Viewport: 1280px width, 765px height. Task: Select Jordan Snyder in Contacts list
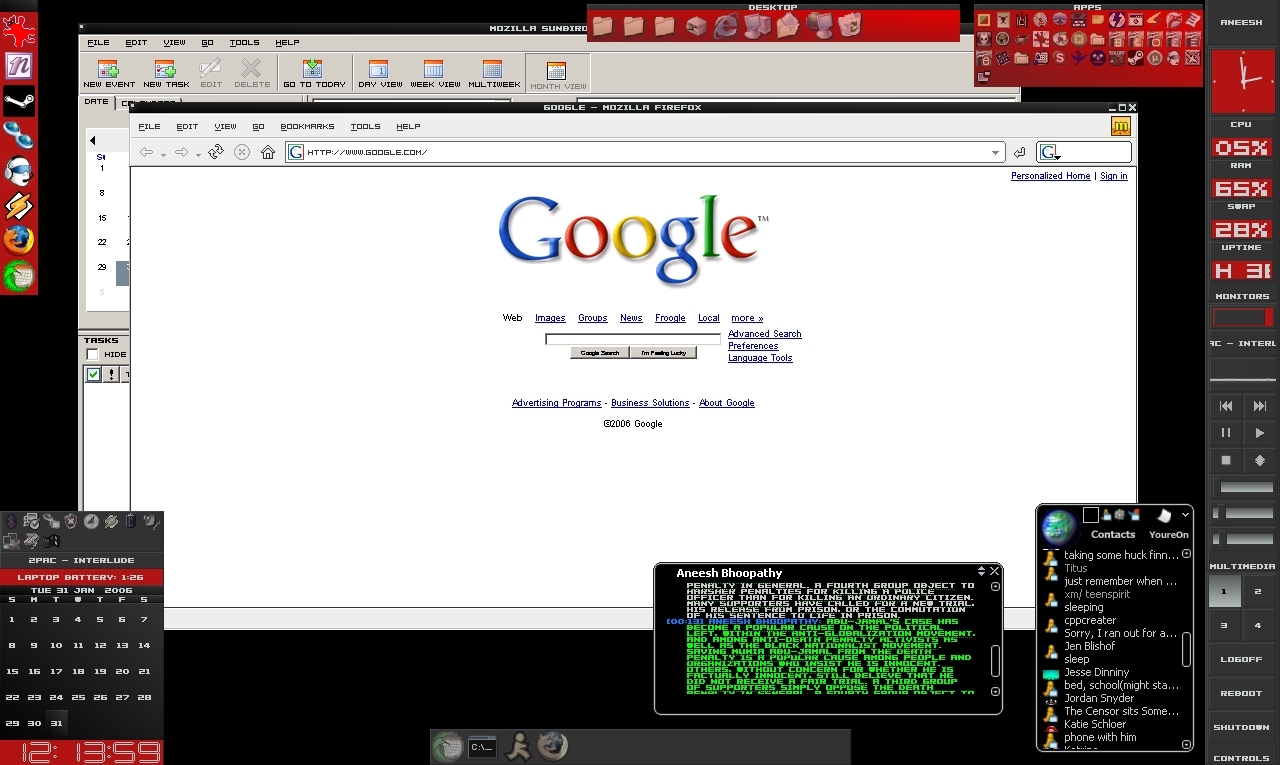click(1099, 698)
